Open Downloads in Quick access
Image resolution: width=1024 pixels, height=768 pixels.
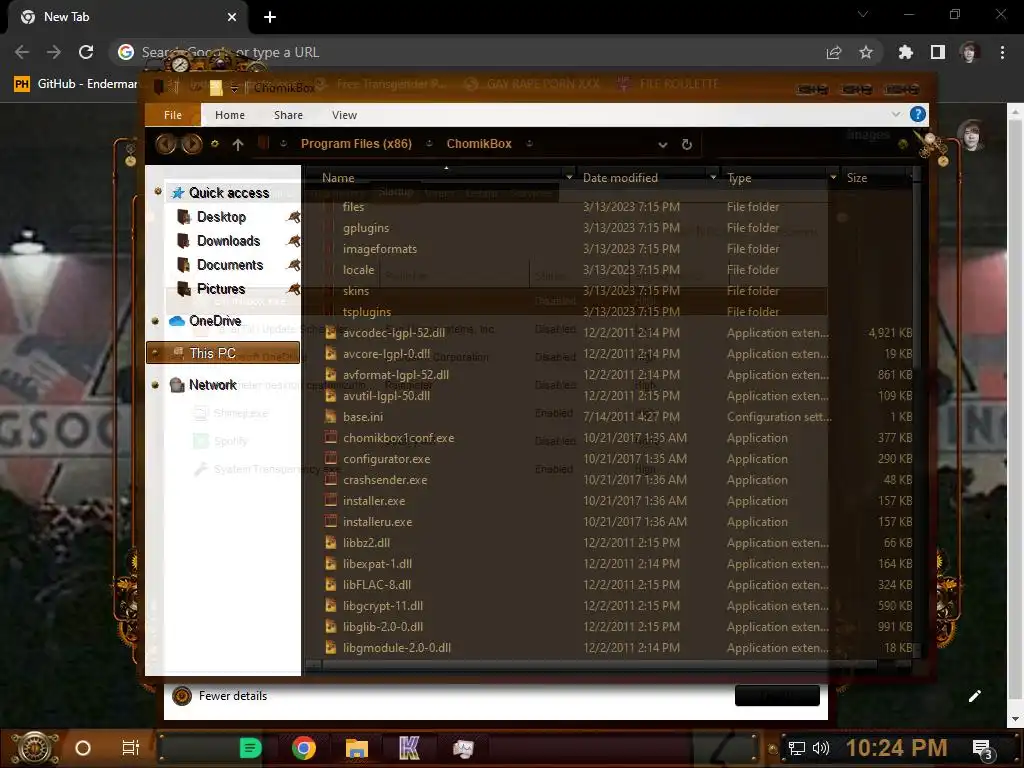pyautogui.click(x=229, y=241)
